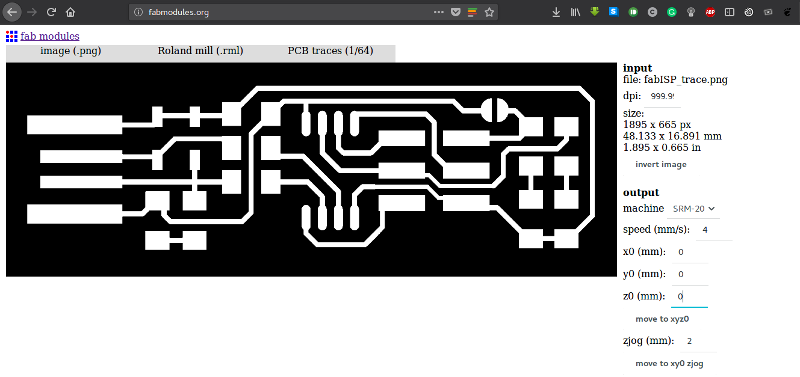This screenshot has width=800, height=377.
Task: Open the Firefox downloads panel
Action: coord(556,12)
